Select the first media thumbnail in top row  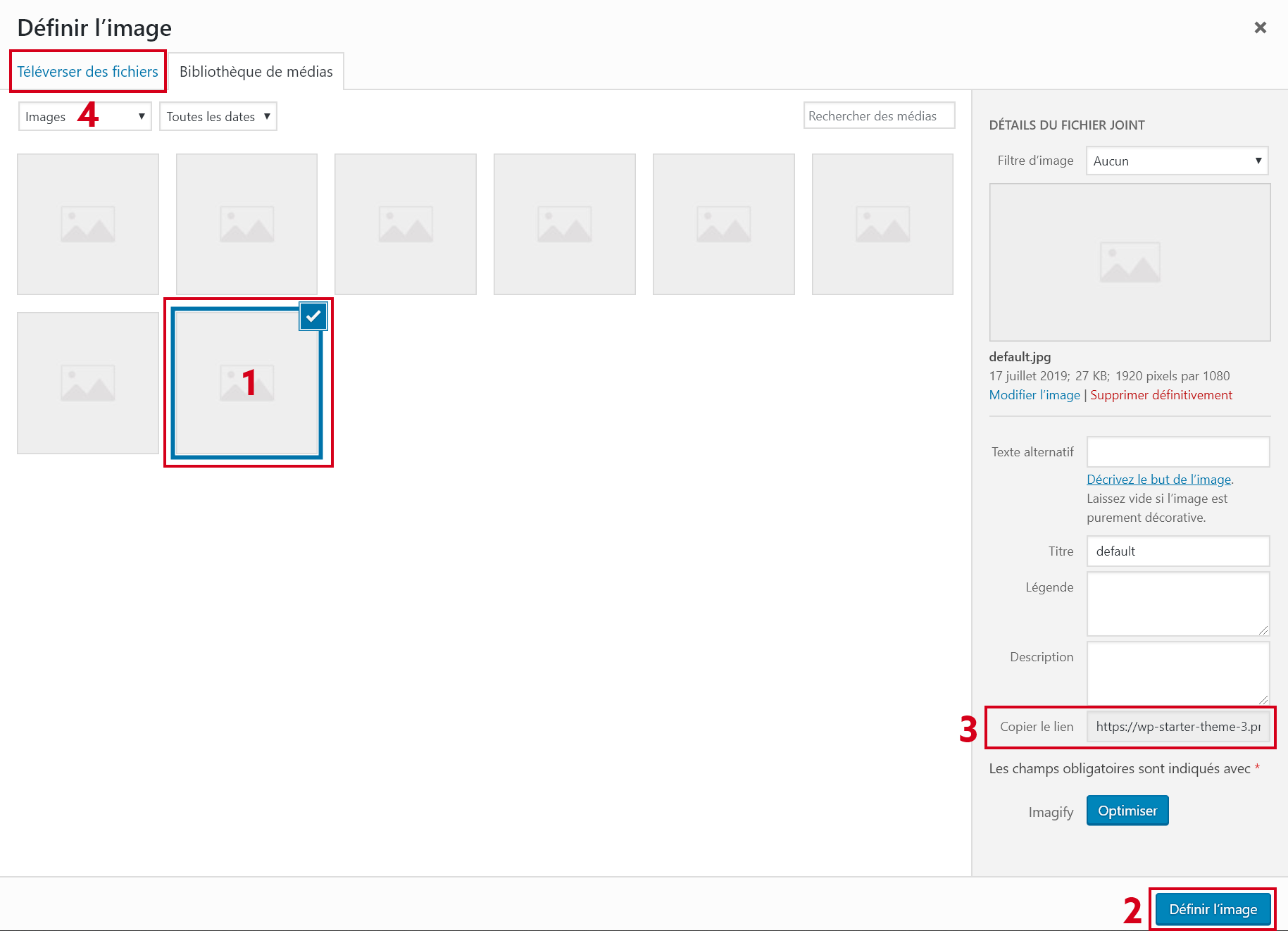click(x=88, y=224)
